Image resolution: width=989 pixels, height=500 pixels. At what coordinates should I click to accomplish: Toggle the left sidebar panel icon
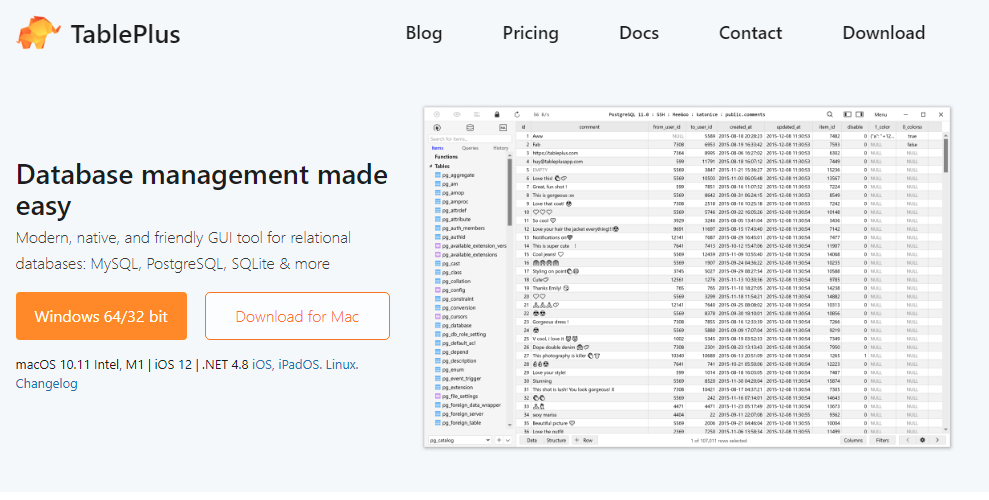(848, 115)
